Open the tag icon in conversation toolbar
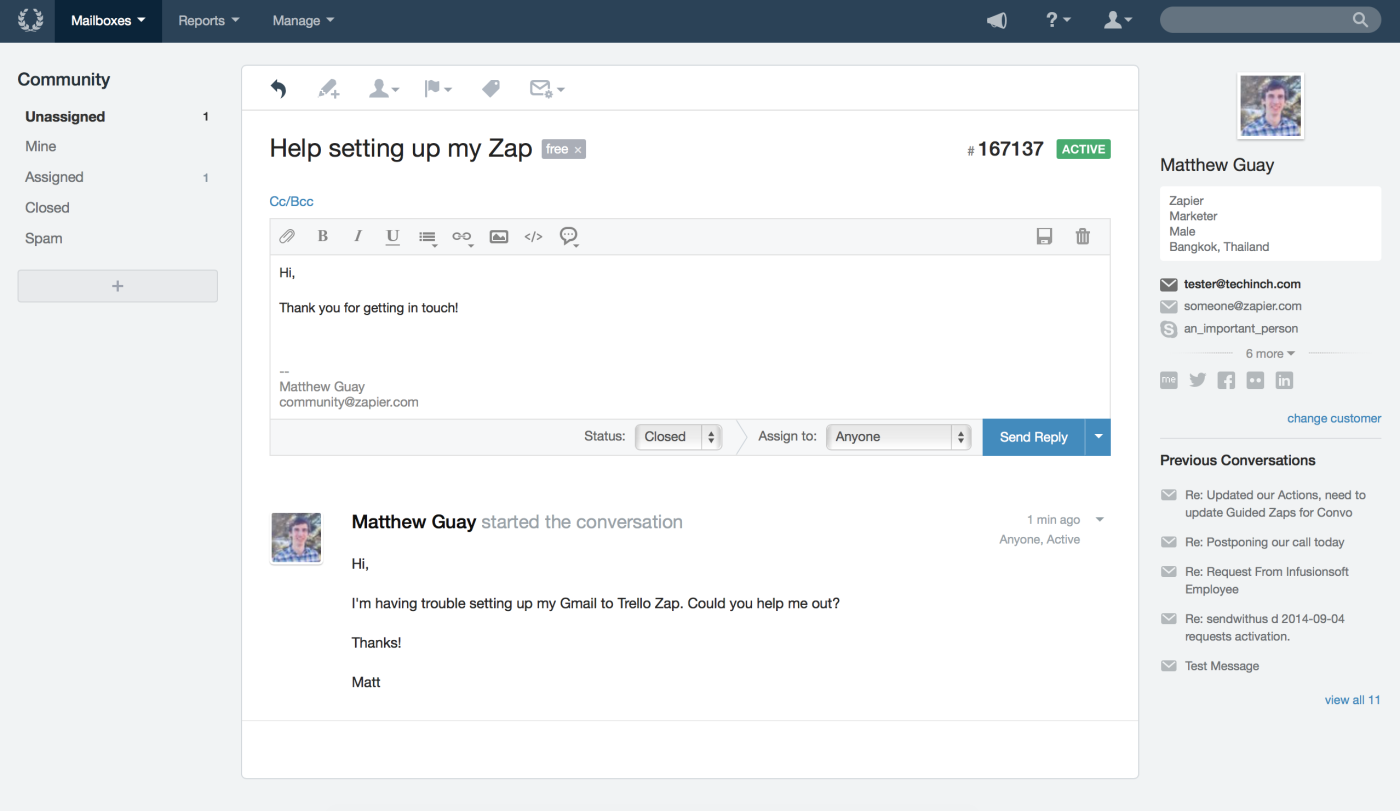This screenshot has height=811, width=1400. [490, 89]
